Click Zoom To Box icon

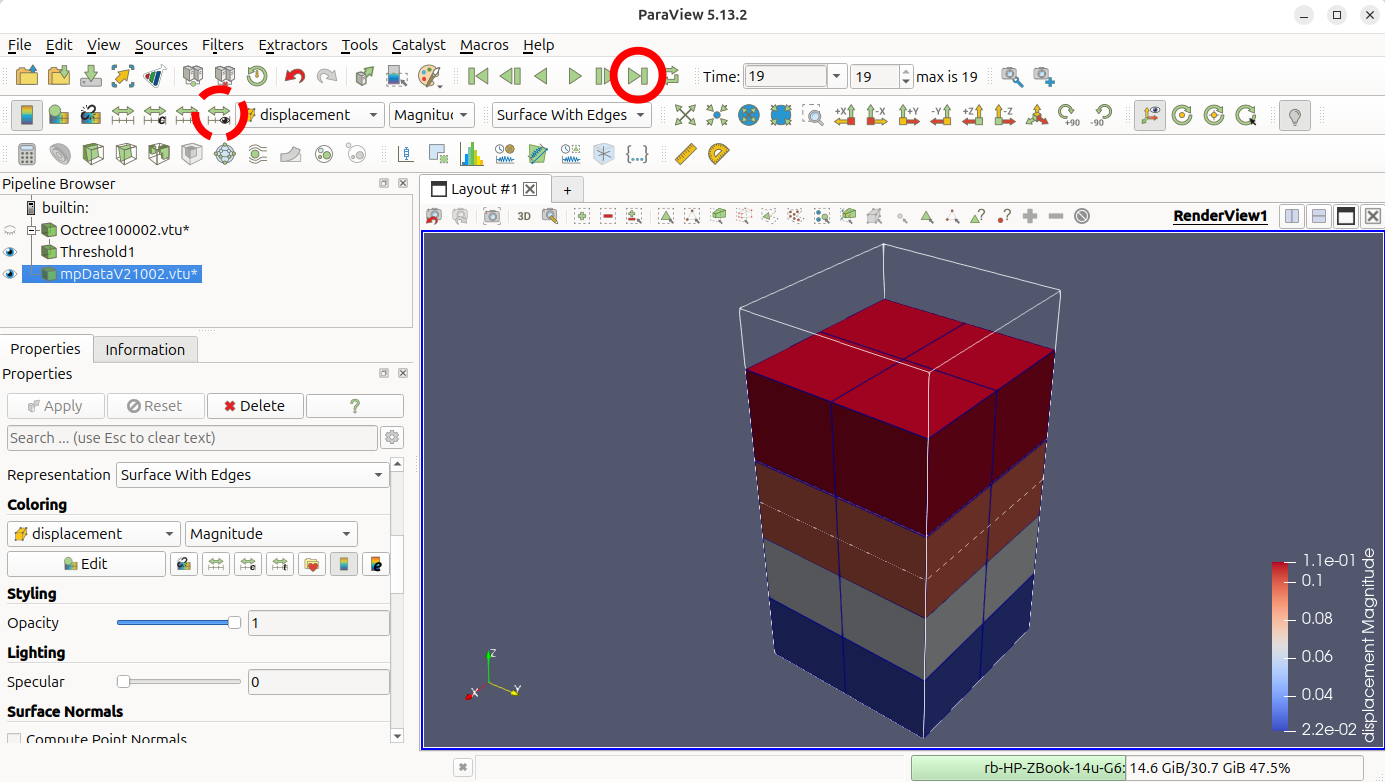tap(813, 115)
